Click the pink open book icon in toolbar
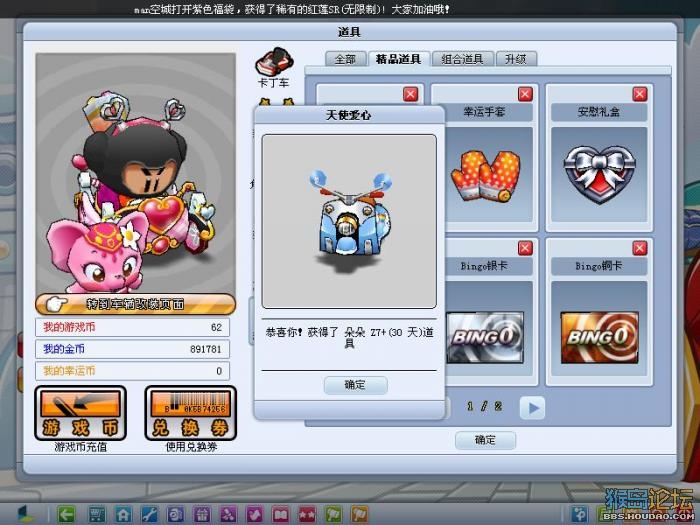The height and width of the screenshot is (525, 700). click(281, 514)
